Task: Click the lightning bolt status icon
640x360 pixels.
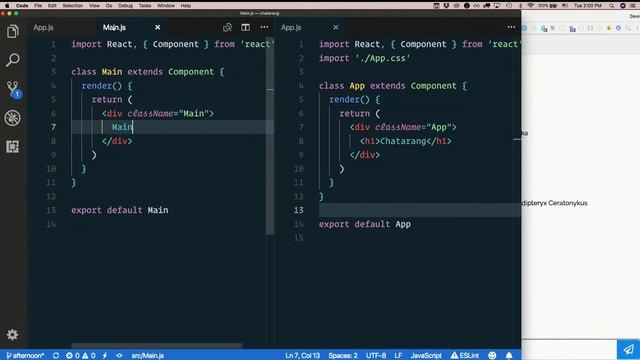Action: coord(105,356)
